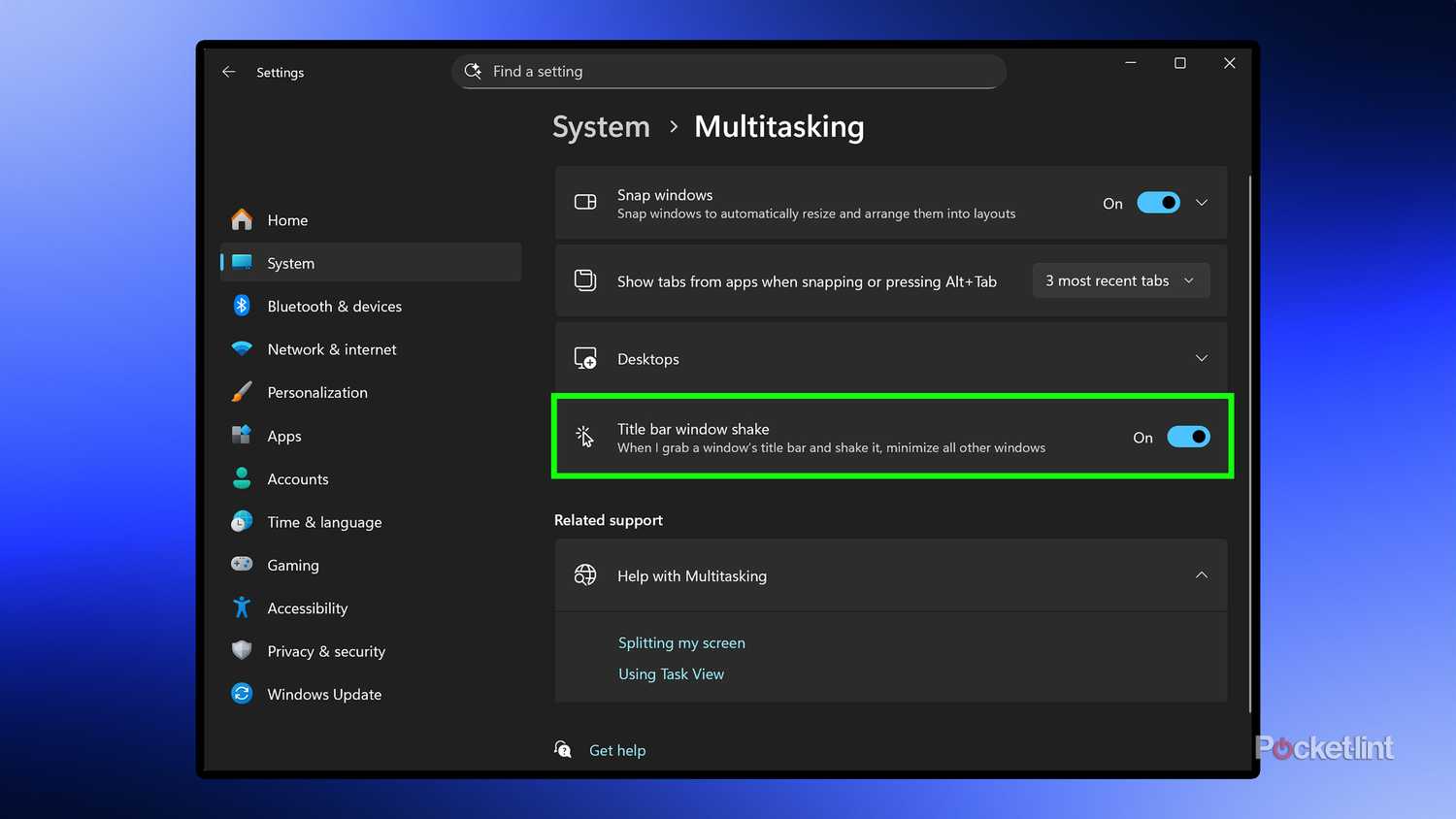The height and width of the screenshot is (819, 1456).
Task: Open the Using Task View link
Action: tap(671, 673)
